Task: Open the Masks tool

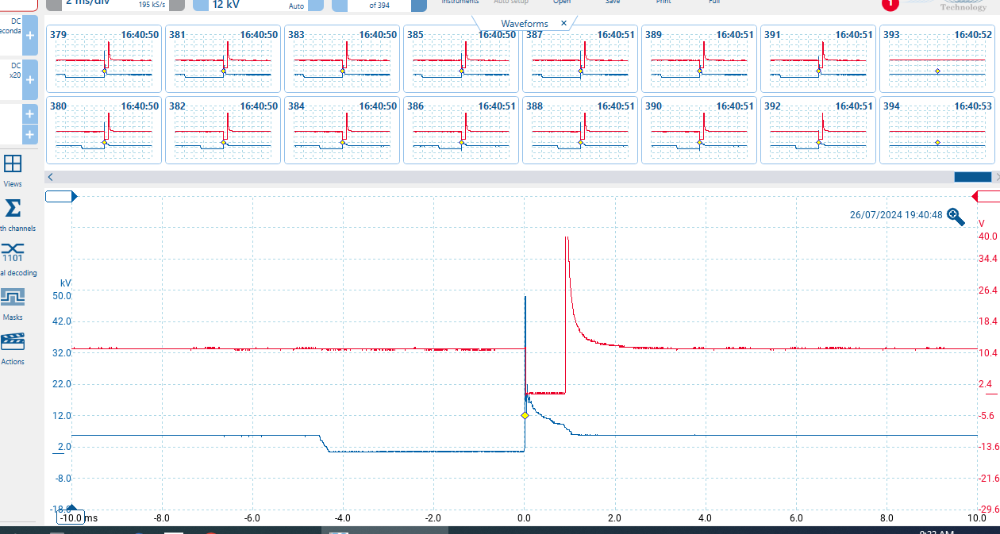Action: coord(14,297)
